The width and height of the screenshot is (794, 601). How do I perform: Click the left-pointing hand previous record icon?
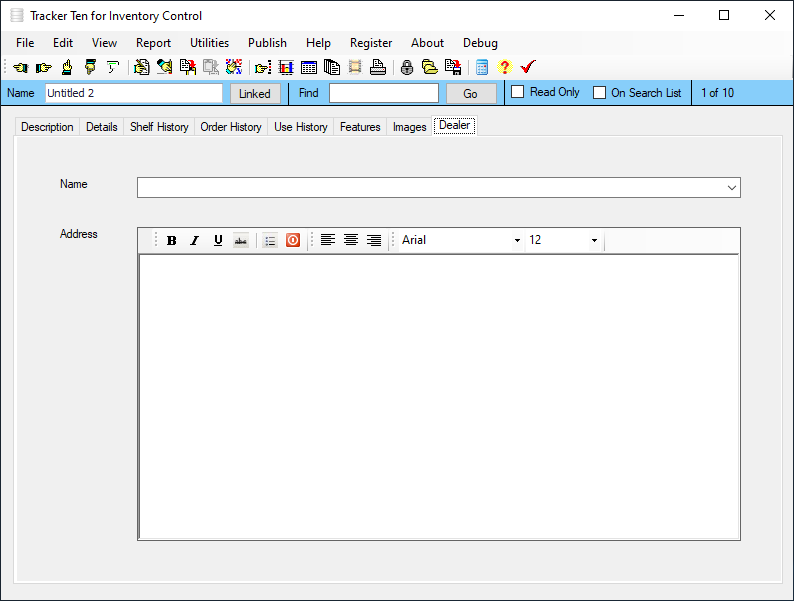pyautogui.click(x=21, y=67)
